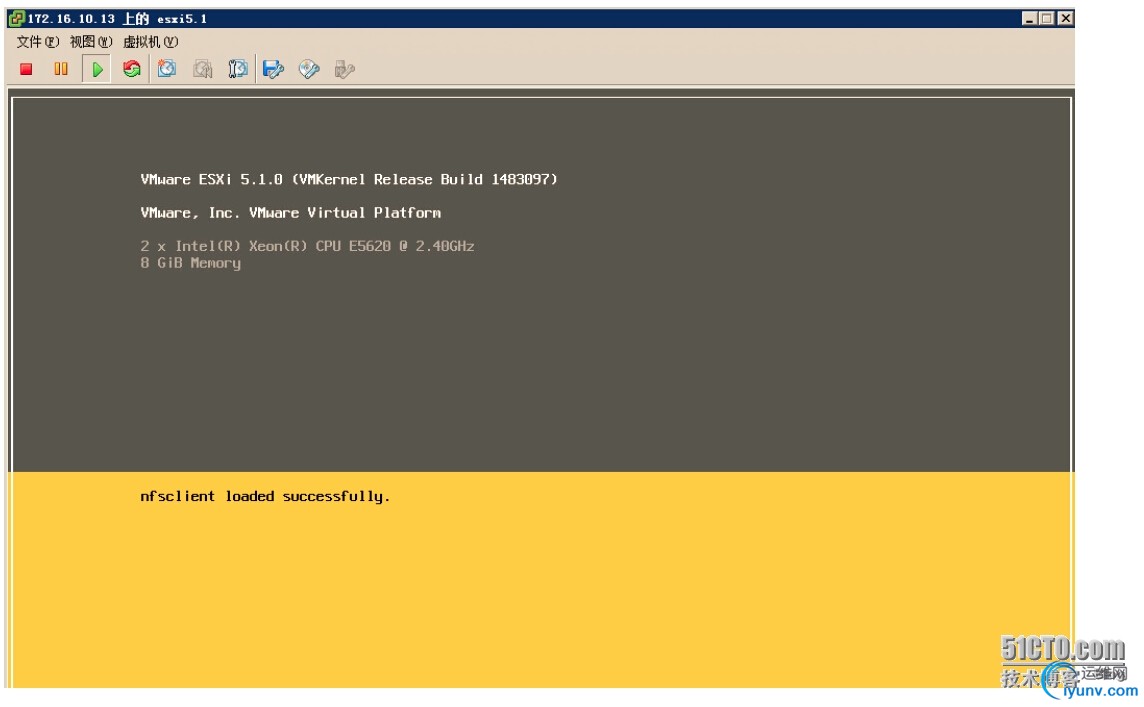Close the esxi5.1 console window
1144x707 pixels.
pyautogui.click(x=1065, y=18)
